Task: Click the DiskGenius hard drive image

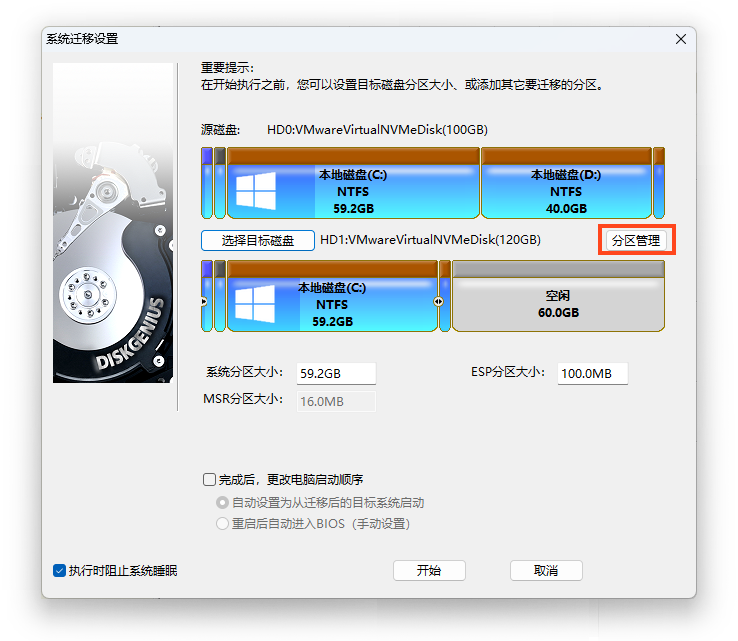Action: [113, 223]
